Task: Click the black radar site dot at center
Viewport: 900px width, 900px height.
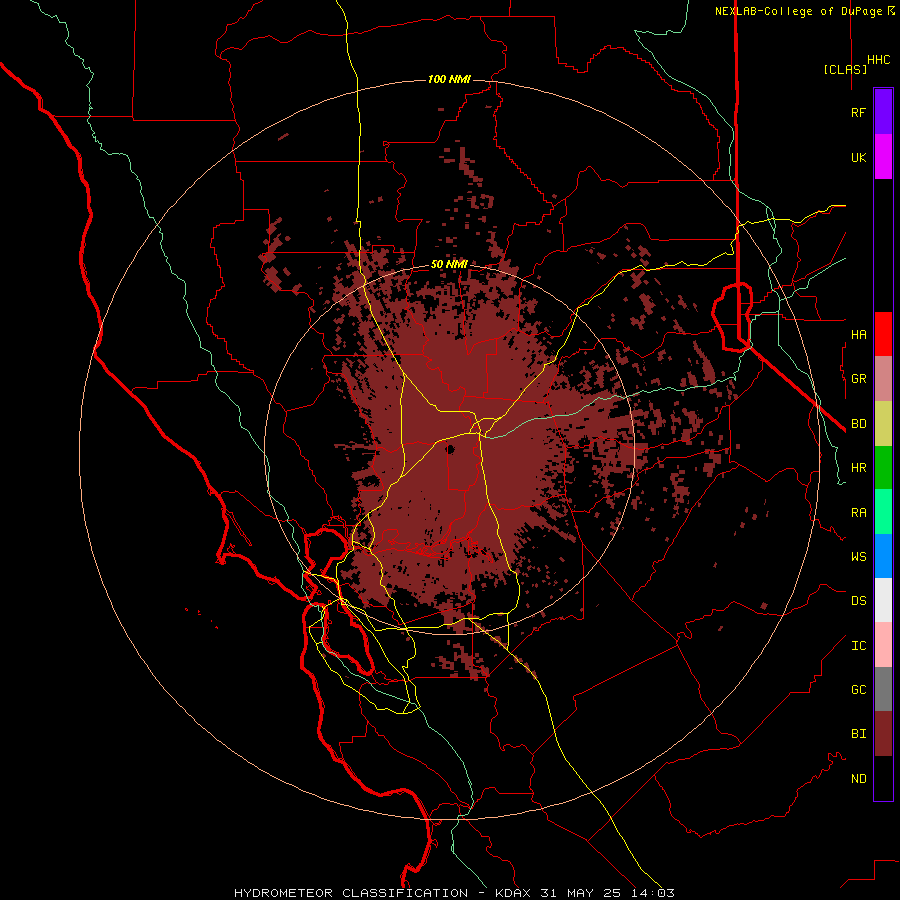Action: click(x=451, y=449)
